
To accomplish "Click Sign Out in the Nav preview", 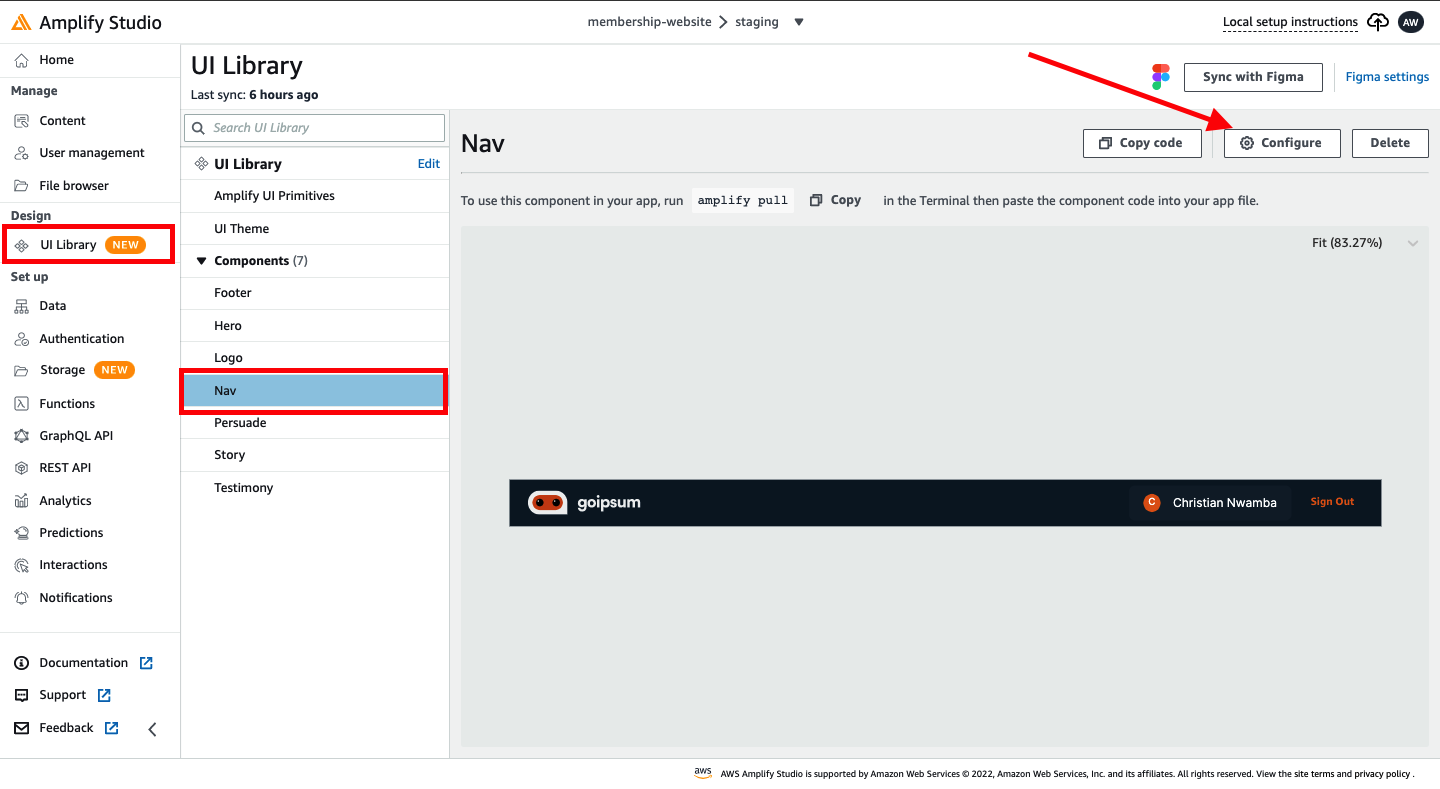I will [x=1332, y=502].
